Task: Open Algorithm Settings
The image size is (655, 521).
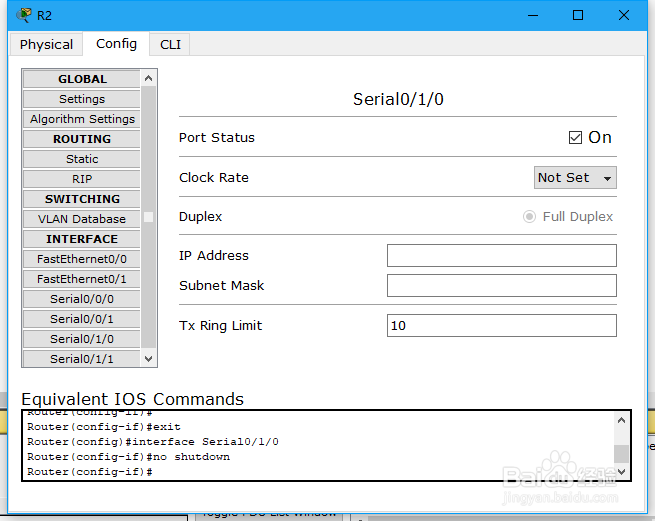Action: point(82,119)
